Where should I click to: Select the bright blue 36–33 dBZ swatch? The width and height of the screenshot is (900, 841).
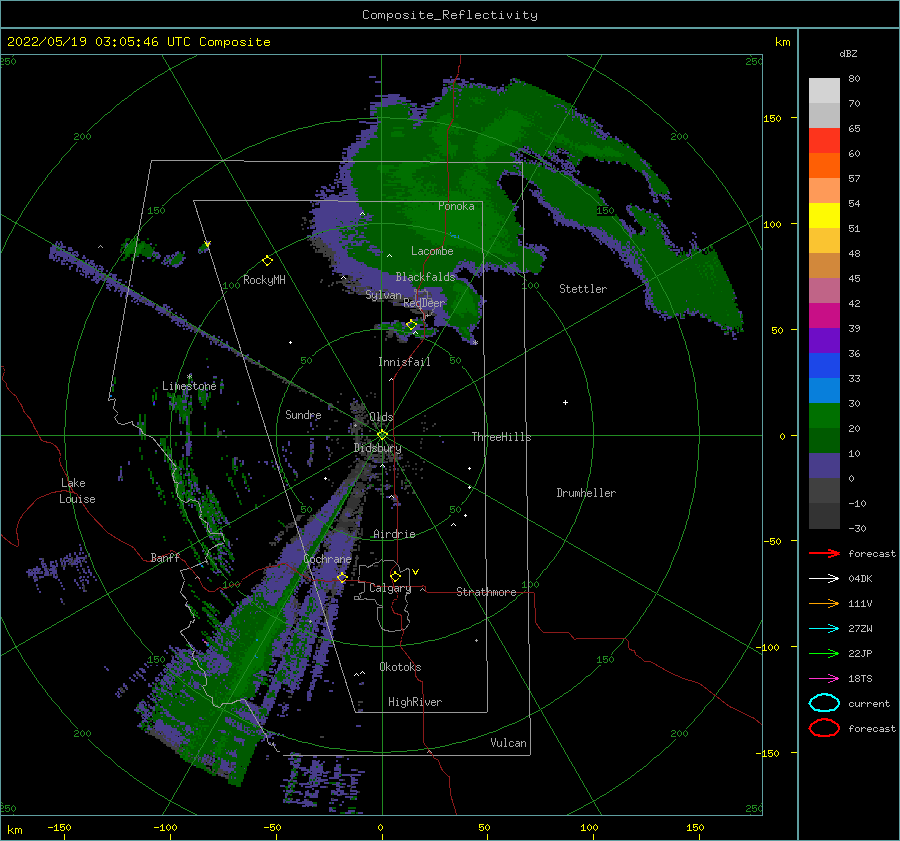(824, 366)
